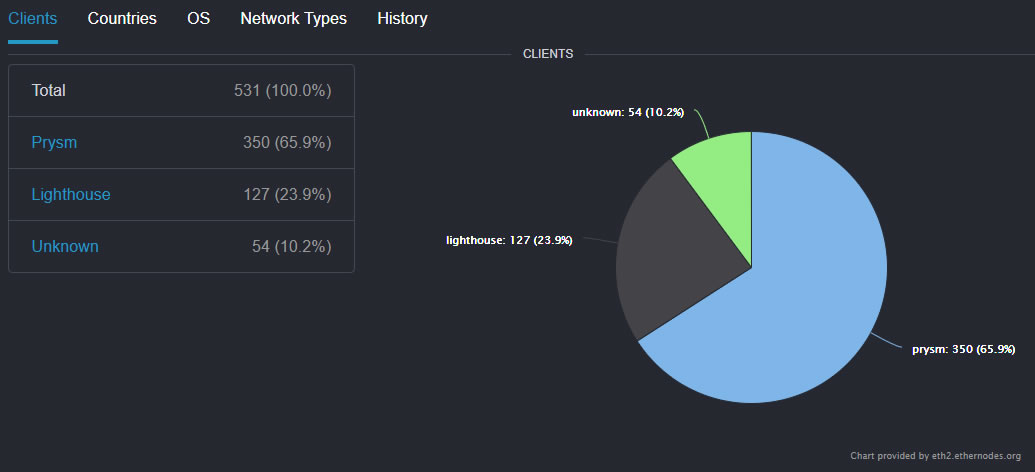
Task: Click the 127 (23.9%) Lighthouse count
Action: click(287, 195)
